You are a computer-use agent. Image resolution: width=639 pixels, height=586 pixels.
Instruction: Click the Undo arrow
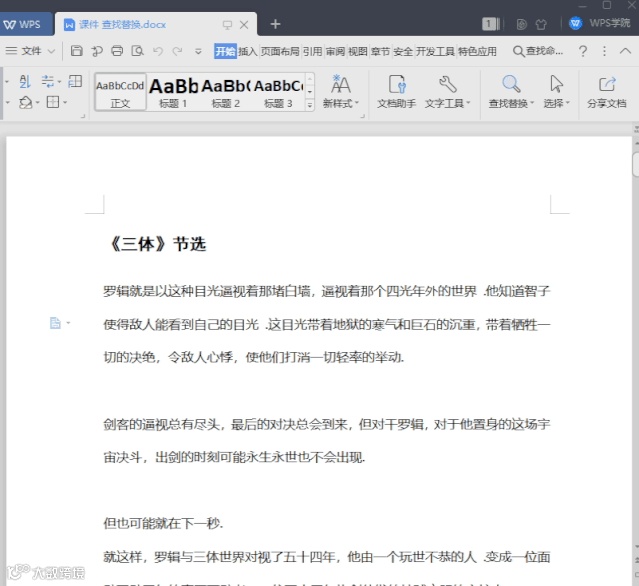click(x=158, y=51)
